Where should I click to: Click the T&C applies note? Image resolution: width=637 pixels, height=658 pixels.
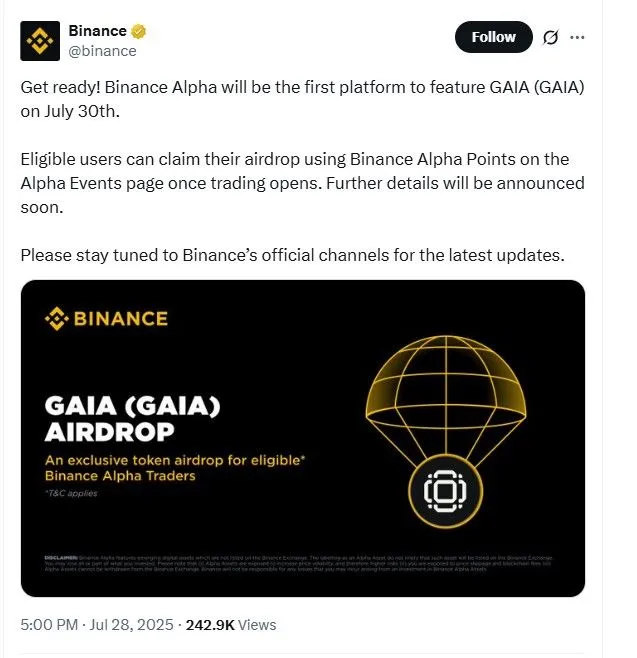click(x=71, y=493)
